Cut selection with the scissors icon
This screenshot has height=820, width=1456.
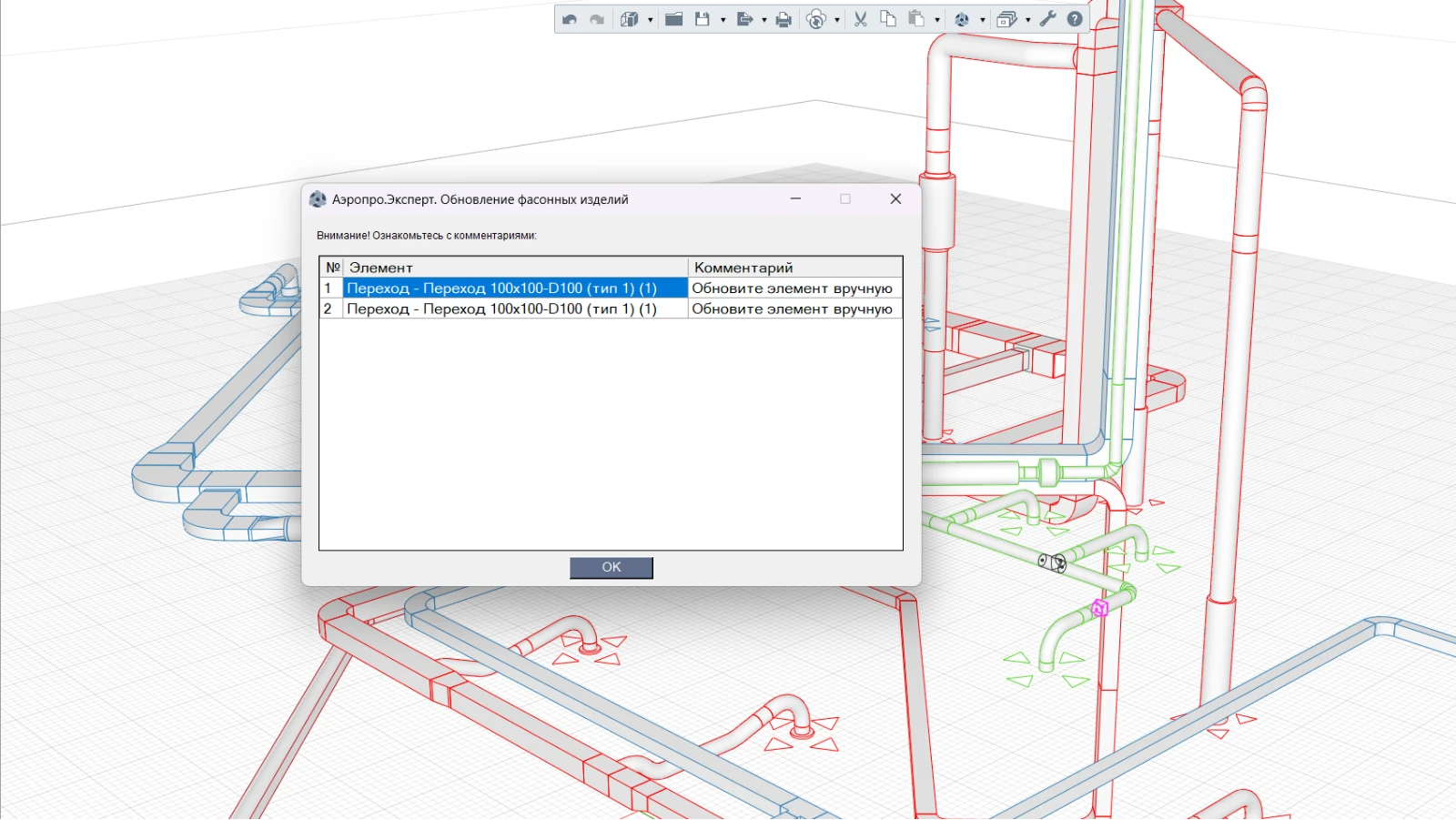[860, 19]
